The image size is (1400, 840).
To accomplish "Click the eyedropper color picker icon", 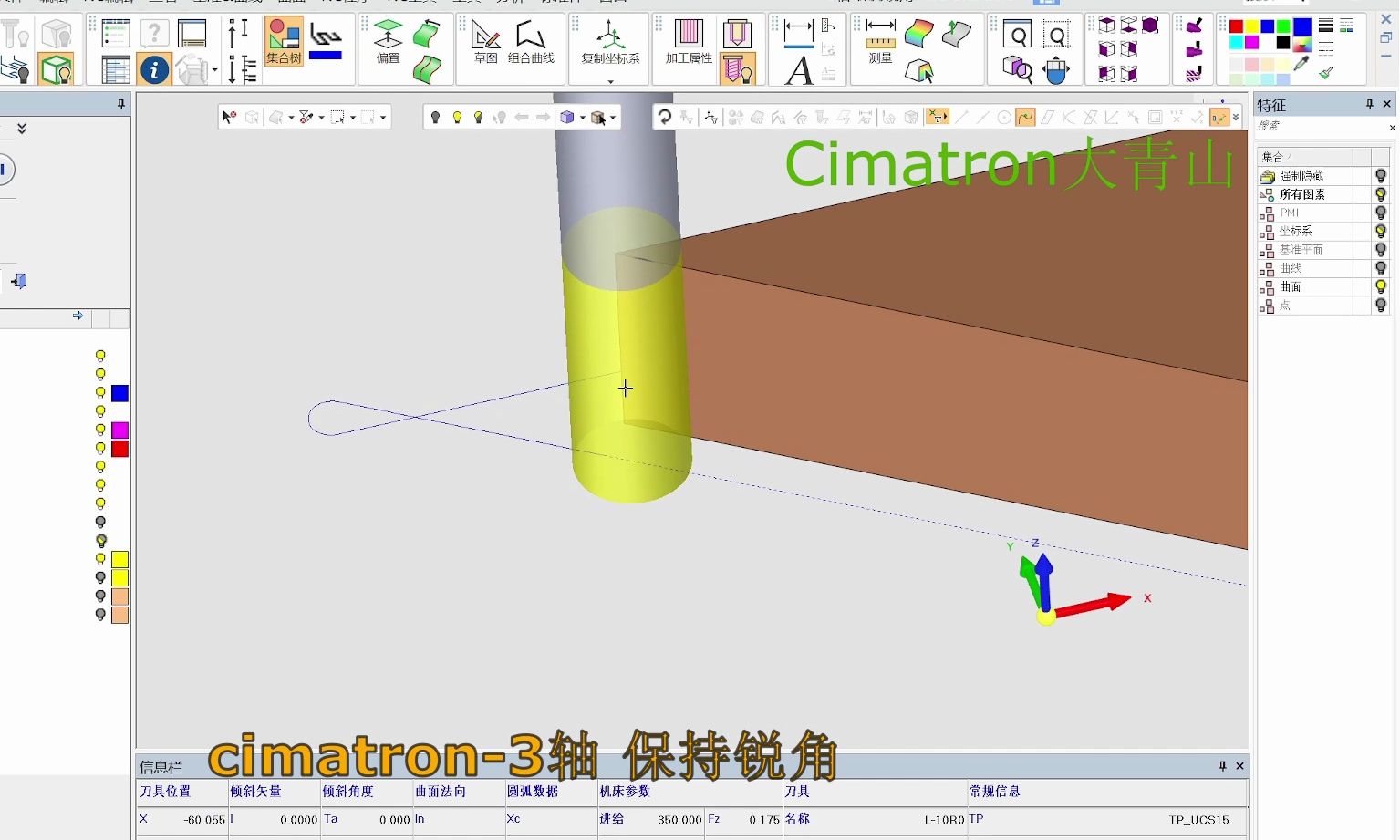I will tap(1302, 64).
